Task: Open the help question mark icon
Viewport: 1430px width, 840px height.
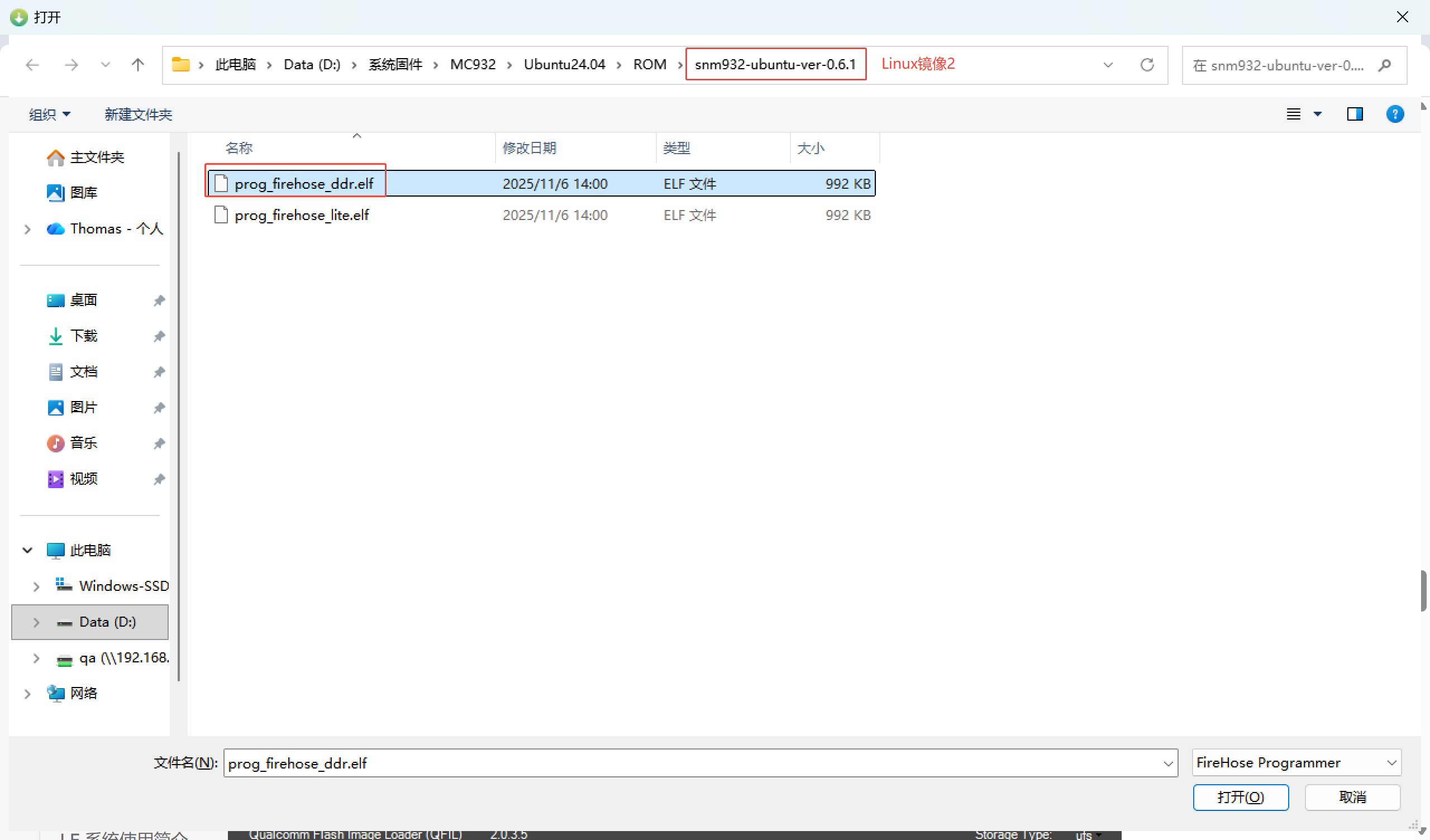Action: pyautogui.click(x=1394, y=114)
